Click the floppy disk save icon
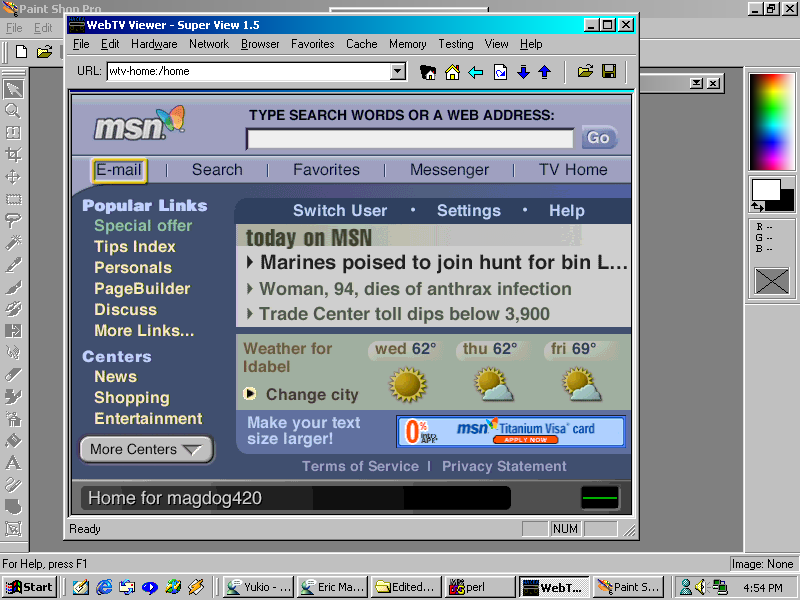Viewport: 800px width, 600px height. pyautogui.click(x=608, y=72)
